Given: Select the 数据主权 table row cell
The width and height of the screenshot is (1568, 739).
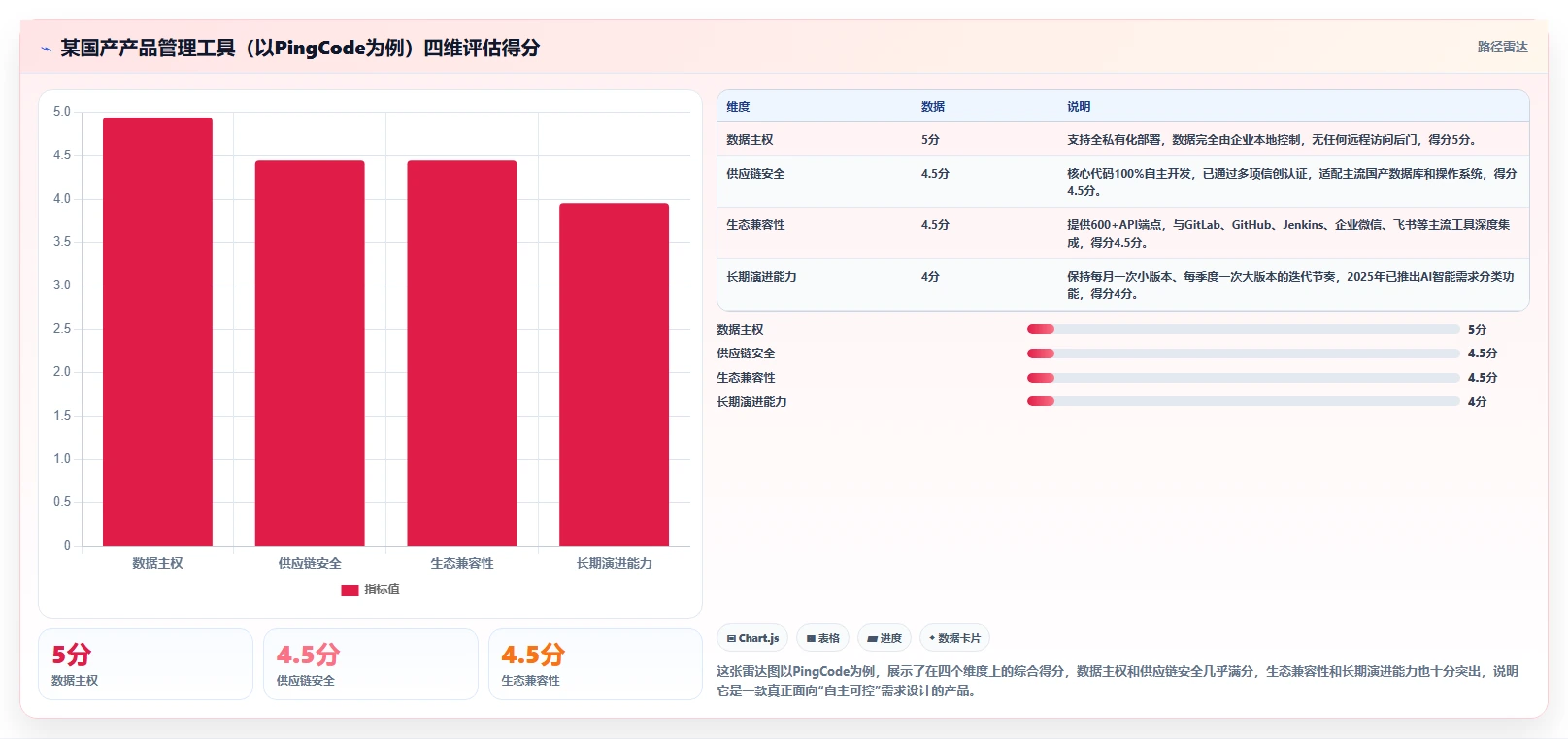Looking at the screenshot, I should [x=750, y=140].
